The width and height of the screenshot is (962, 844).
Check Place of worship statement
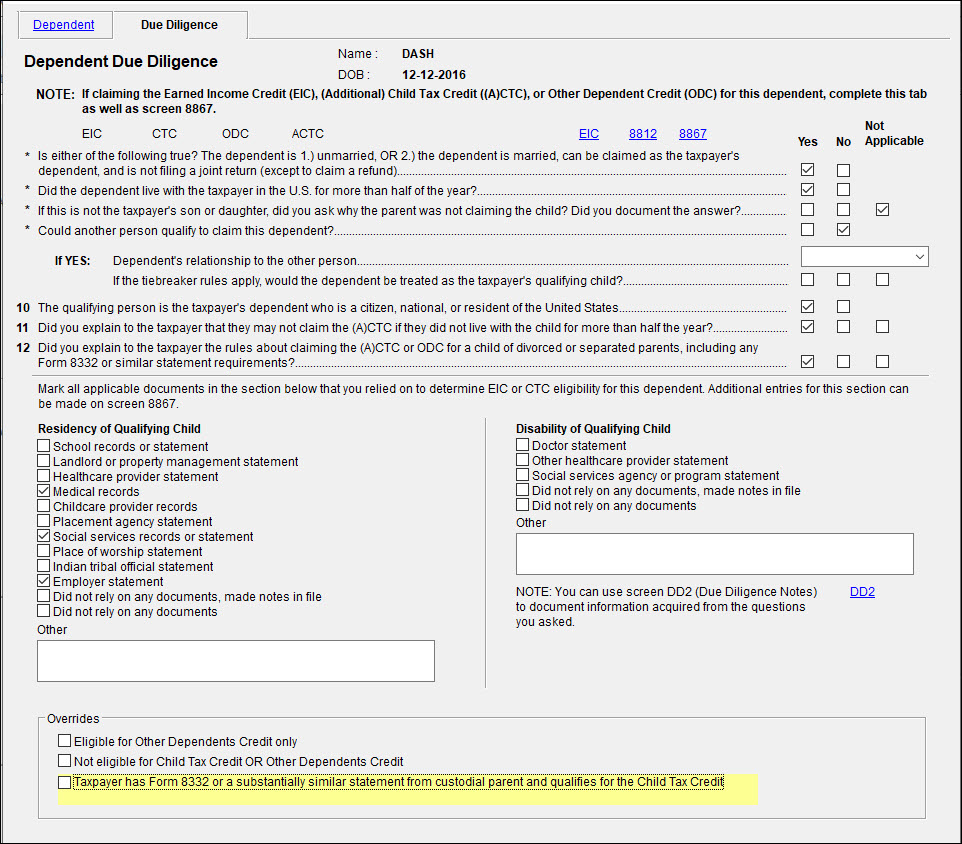click(44, 551)
